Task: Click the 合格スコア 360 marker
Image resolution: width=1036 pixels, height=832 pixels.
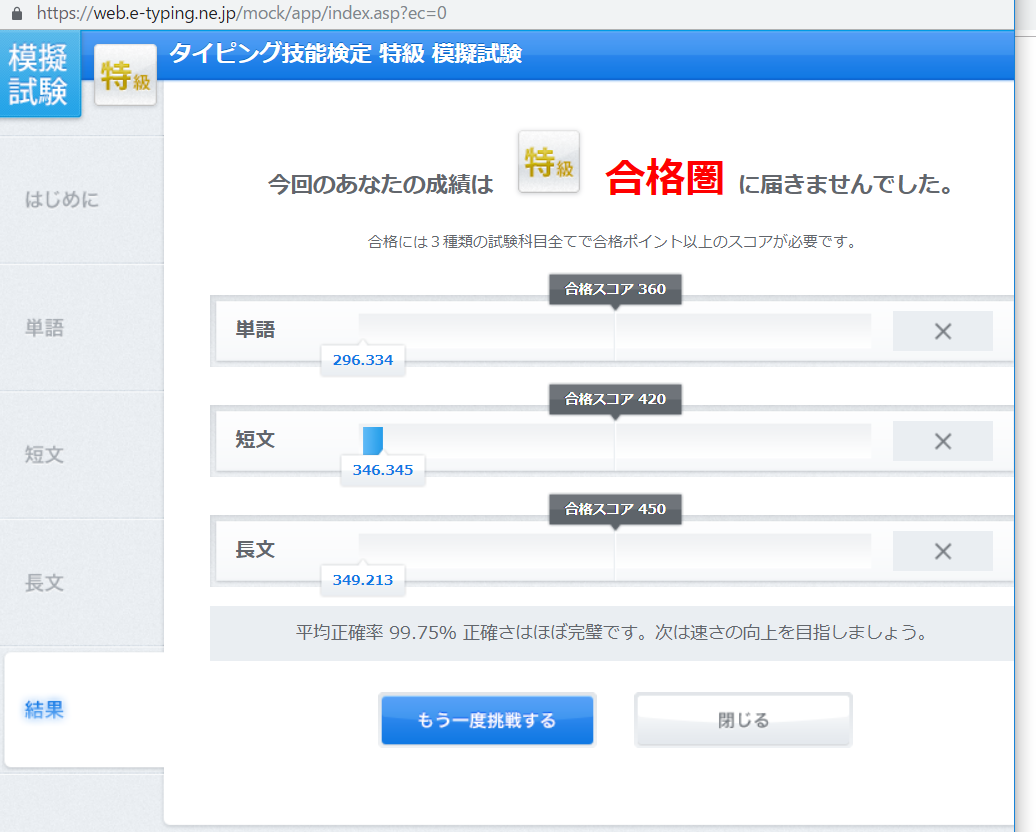Action: tap(615, 289)
